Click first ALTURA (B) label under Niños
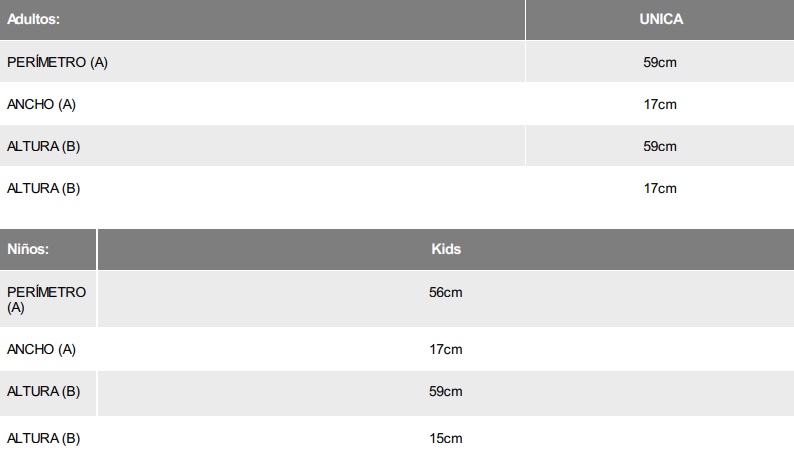Screen dimensions: 794x452 (43, 392)
